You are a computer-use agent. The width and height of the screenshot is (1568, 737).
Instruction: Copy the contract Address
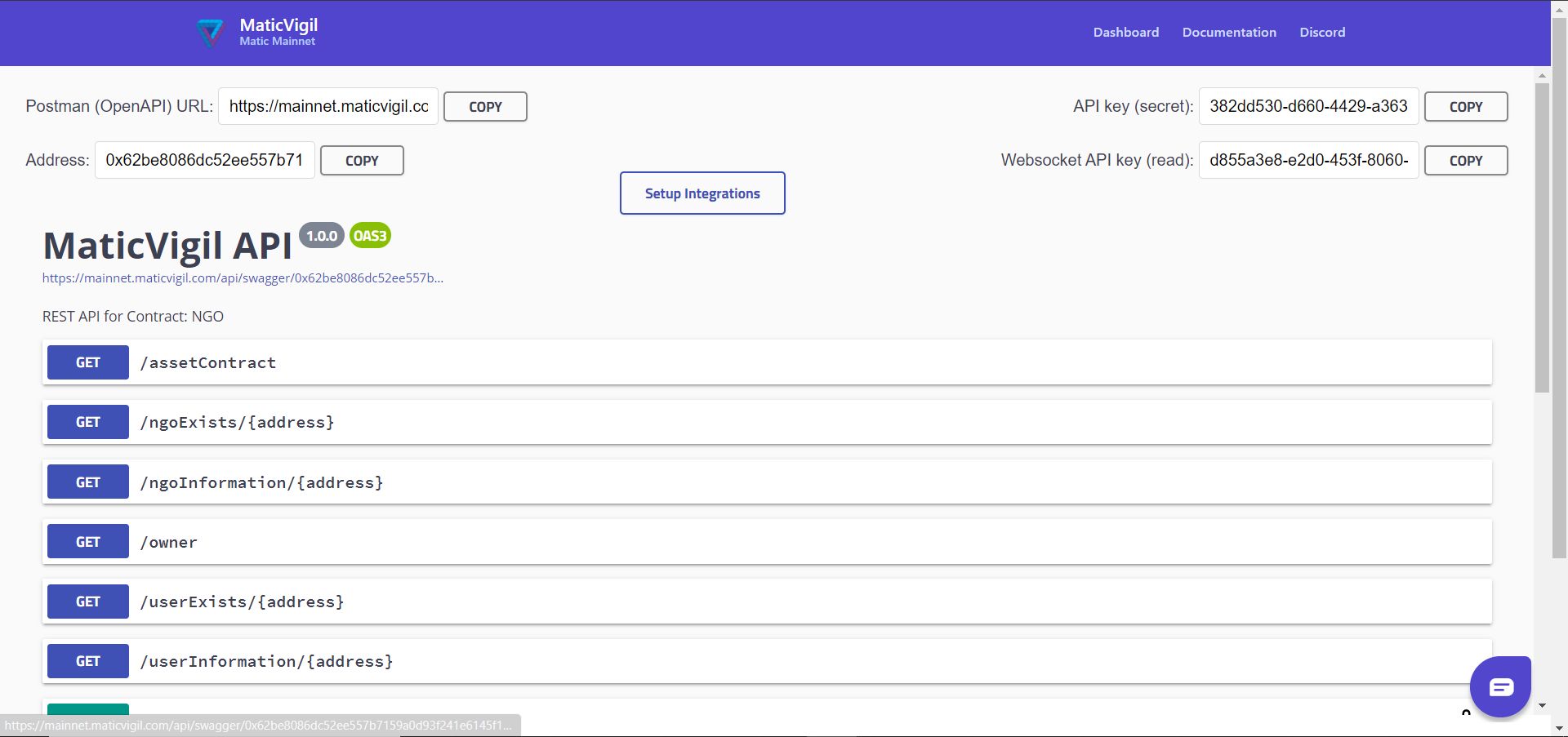(x=362, y=161)
